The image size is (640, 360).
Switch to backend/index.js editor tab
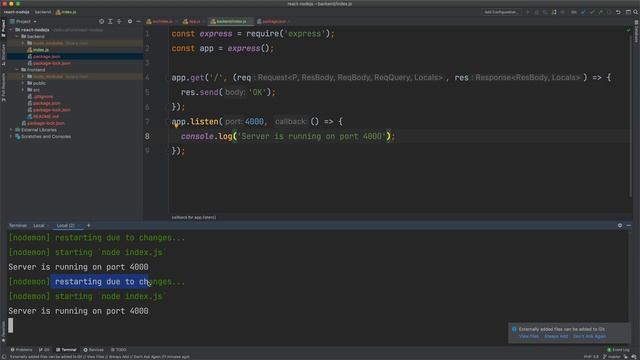coord(231,21)
